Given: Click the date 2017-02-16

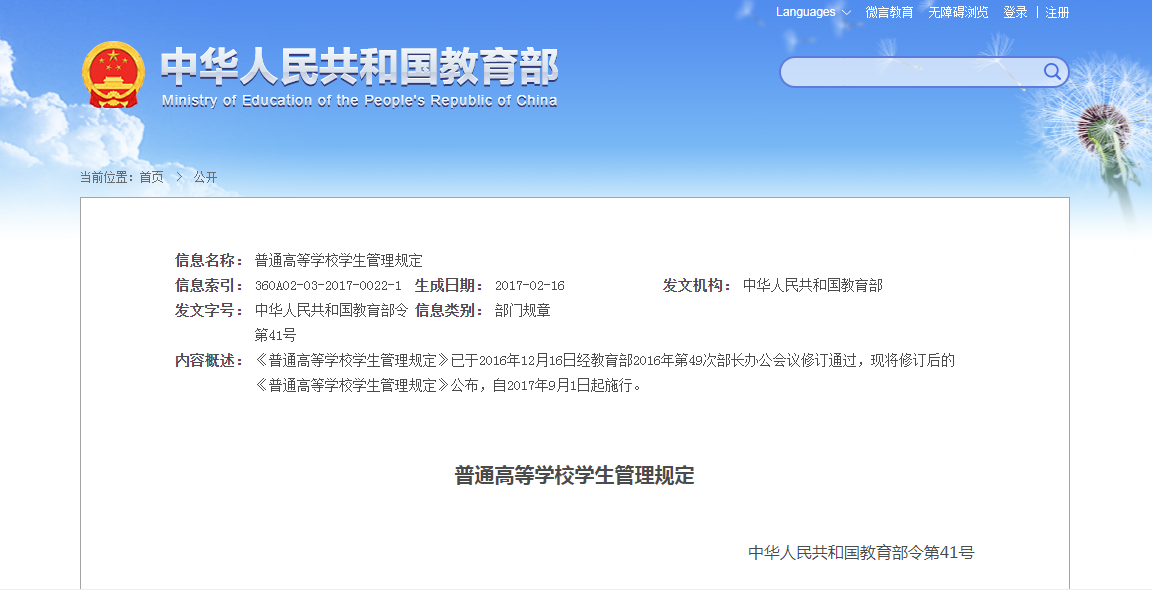Looking at the screenshot, I should (x=530, y=286).
